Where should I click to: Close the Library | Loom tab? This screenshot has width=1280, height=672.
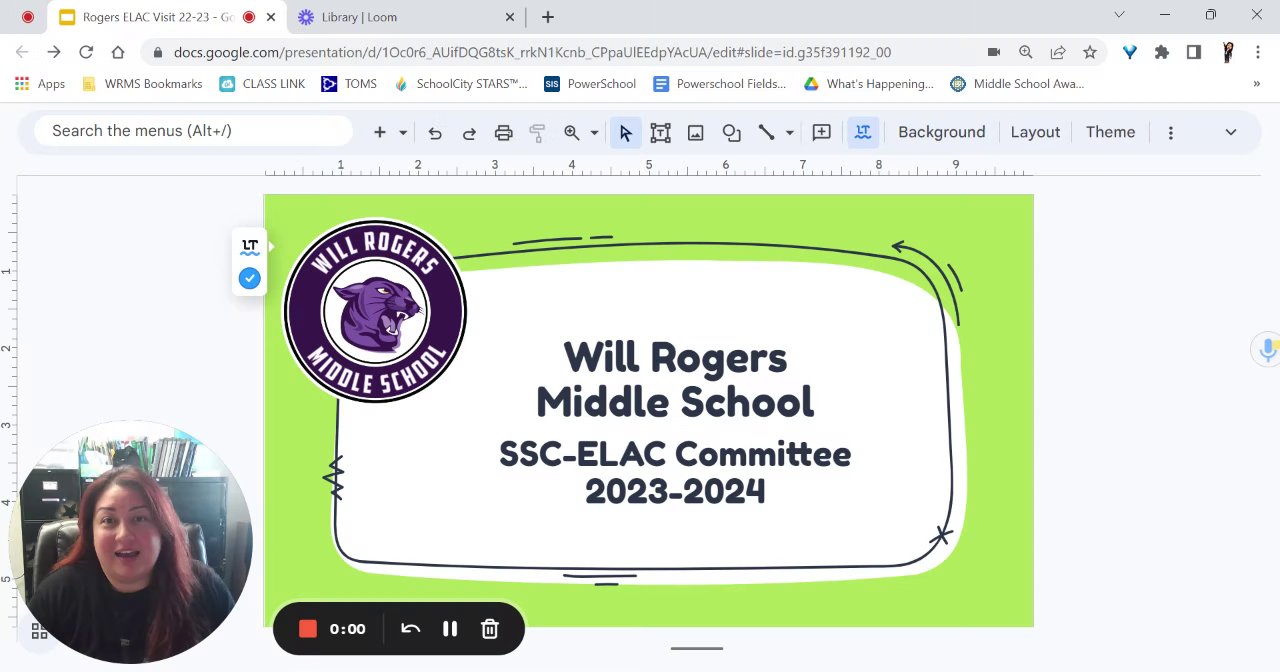click(x=510, y=17)
